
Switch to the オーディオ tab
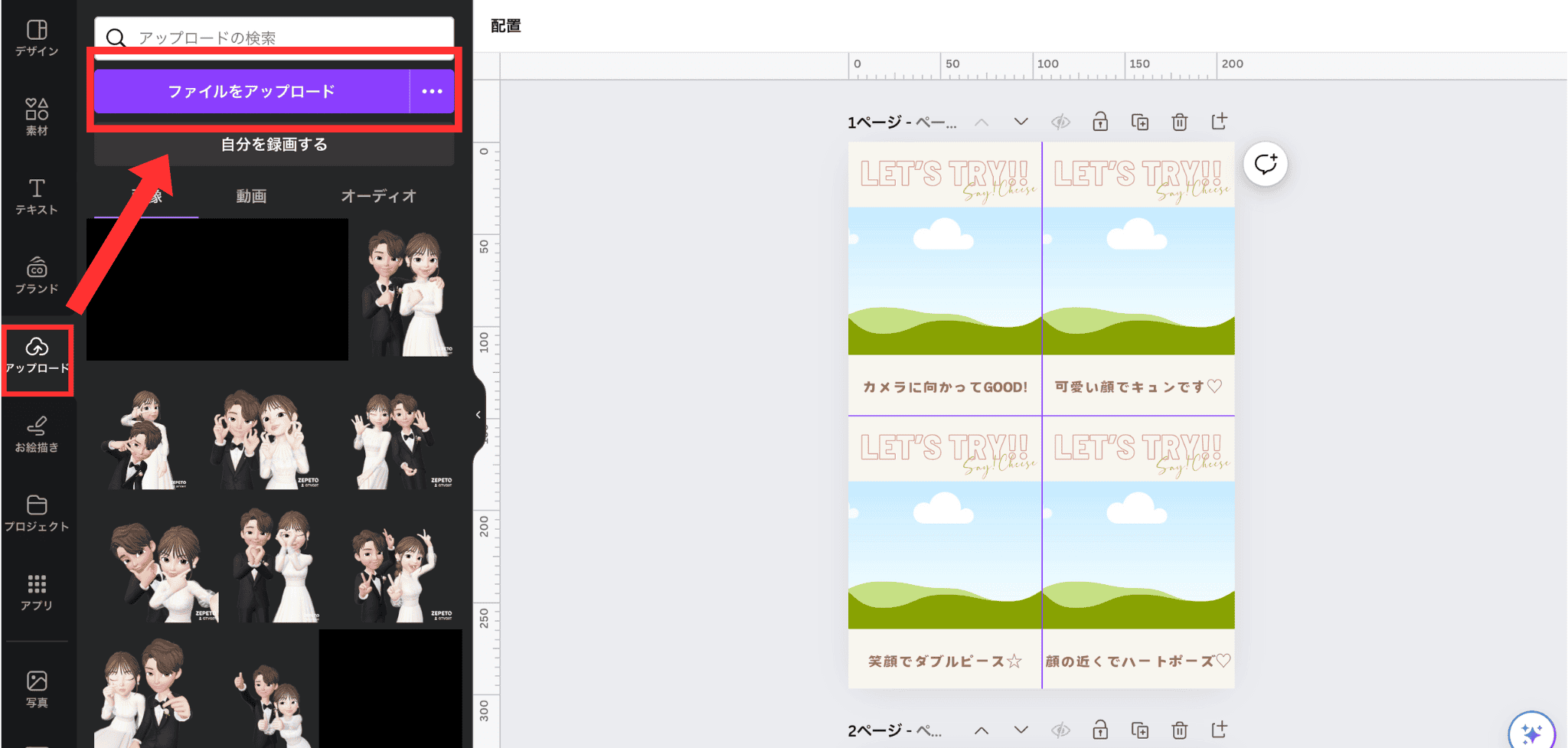[378, 196]
